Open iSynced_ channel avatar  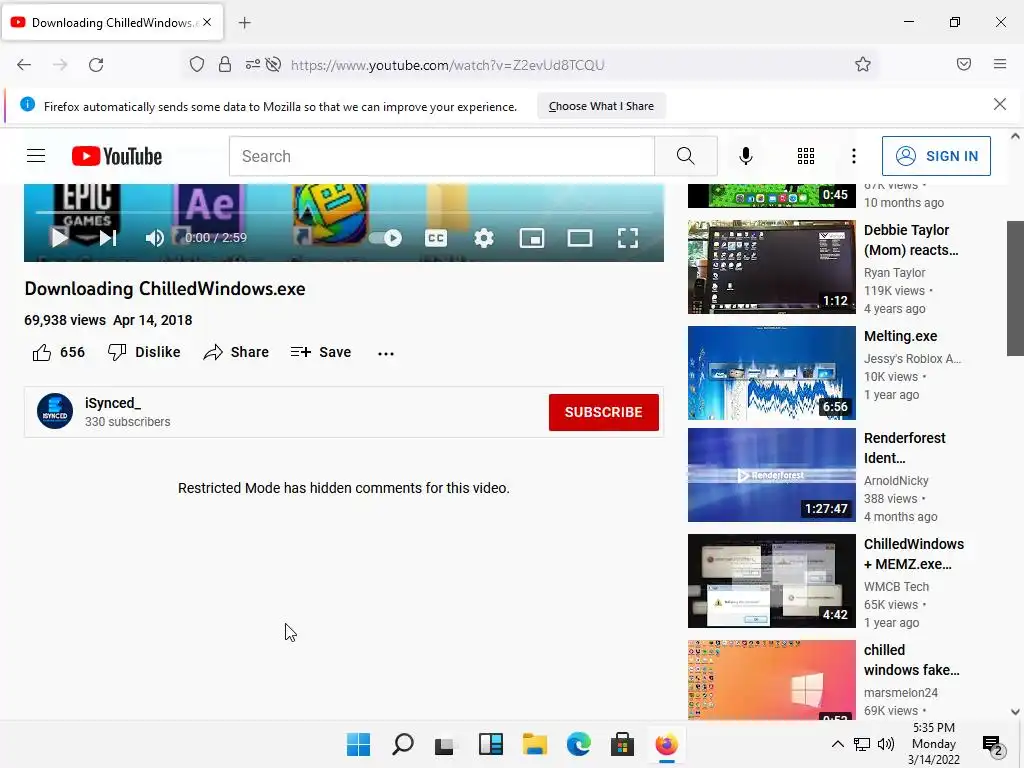pyautogui.click(x=55, y=411)
